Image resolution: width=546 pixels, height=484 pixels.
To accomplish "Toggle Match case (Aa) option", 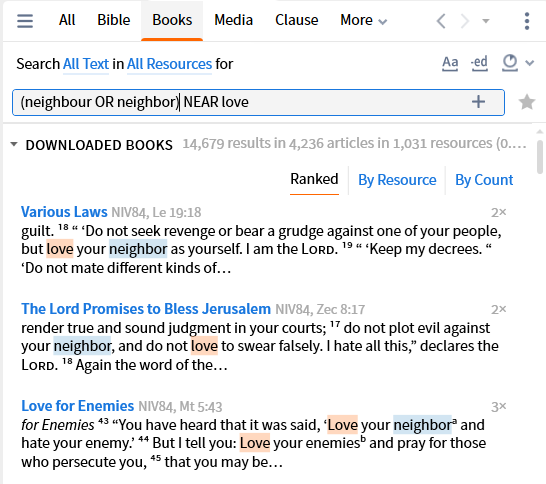I will pyautogui.click(x=450, y=63).
